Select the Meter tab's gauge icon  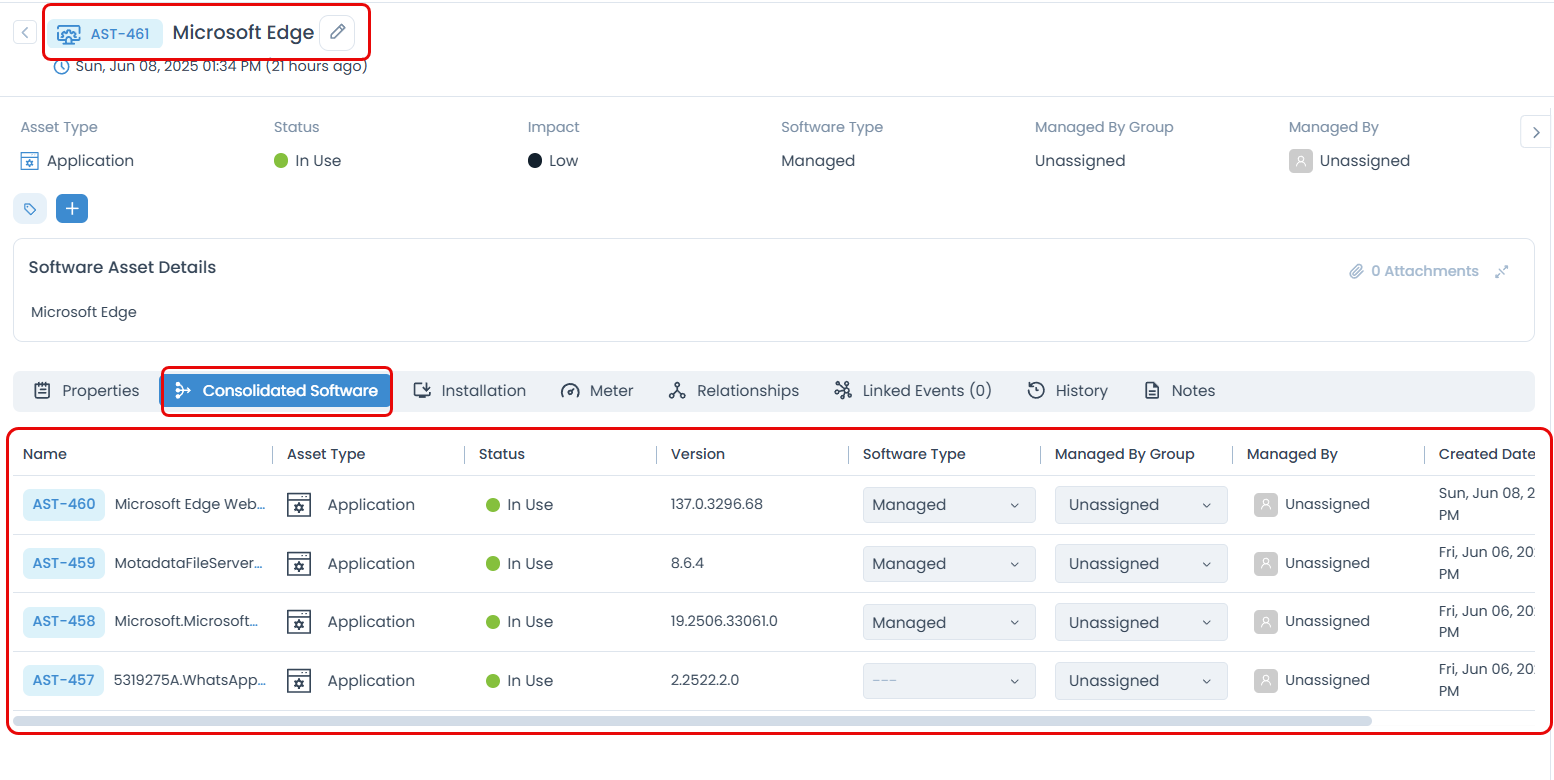570,390
